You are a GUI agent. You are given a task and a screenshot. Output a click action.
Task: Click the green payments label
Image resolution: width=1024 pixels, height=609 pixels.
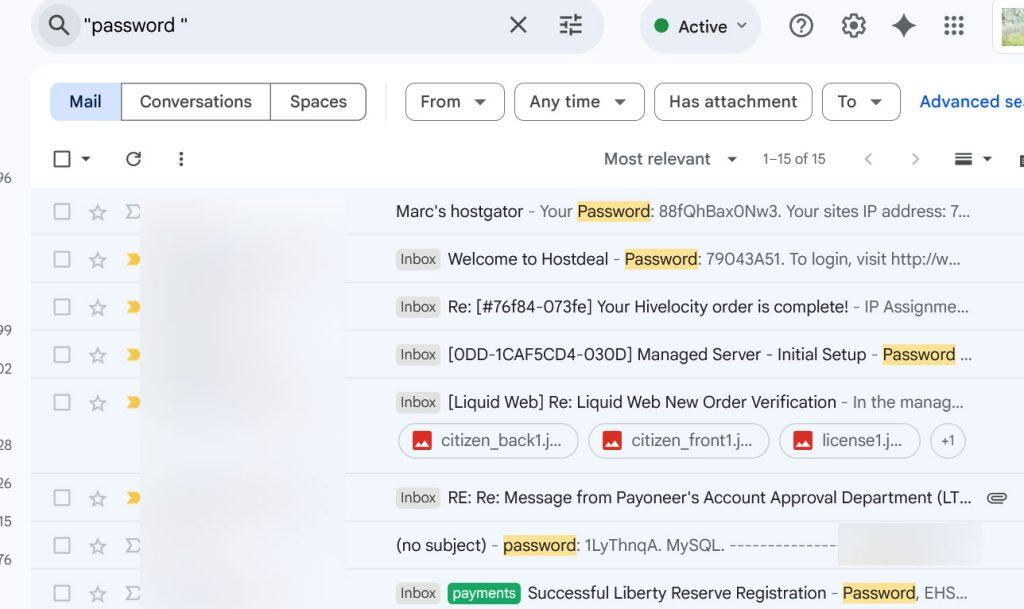click(484, 593)
